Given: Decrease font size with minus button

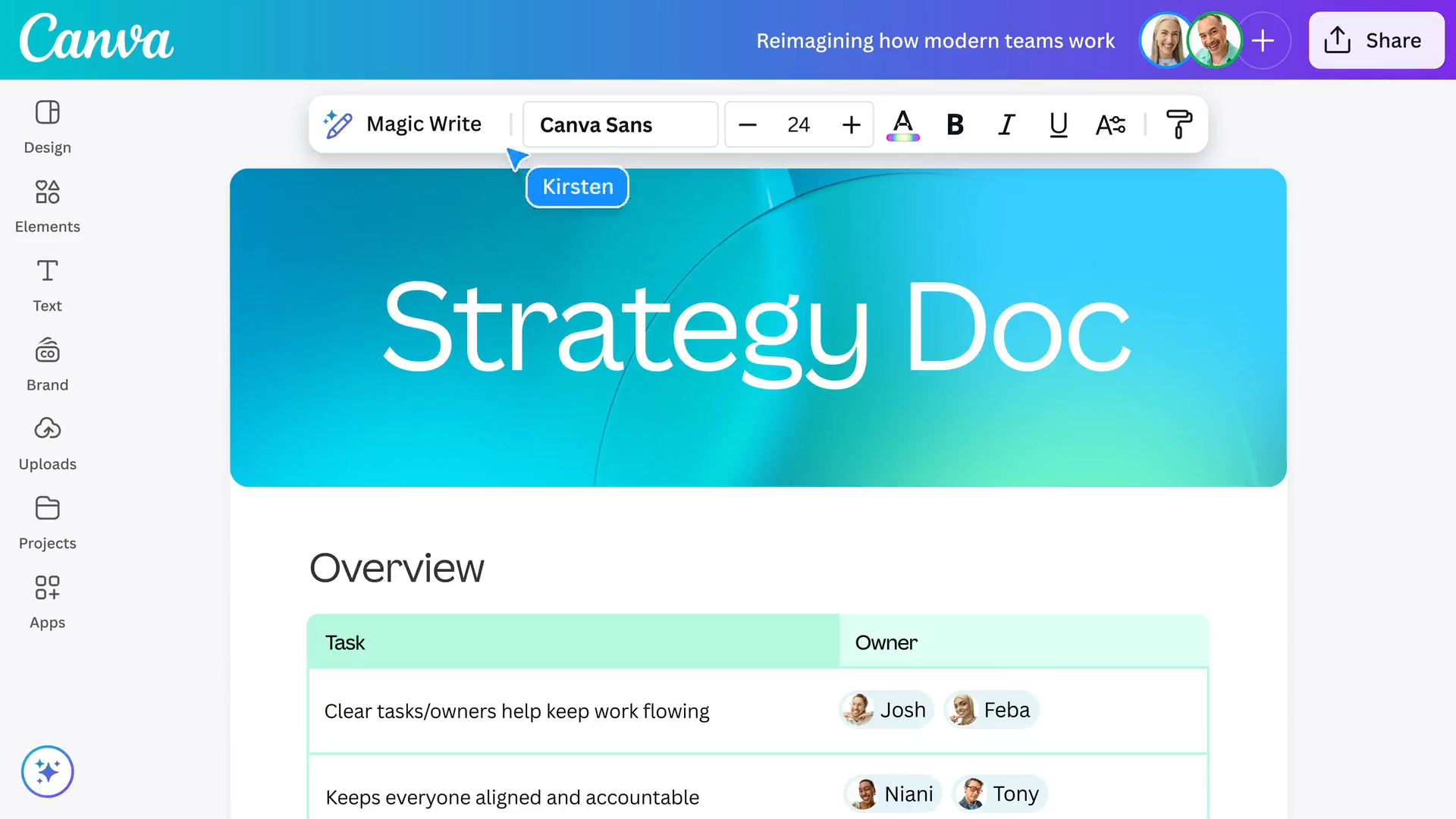Looking at the screenshot, I should point(748,124).
